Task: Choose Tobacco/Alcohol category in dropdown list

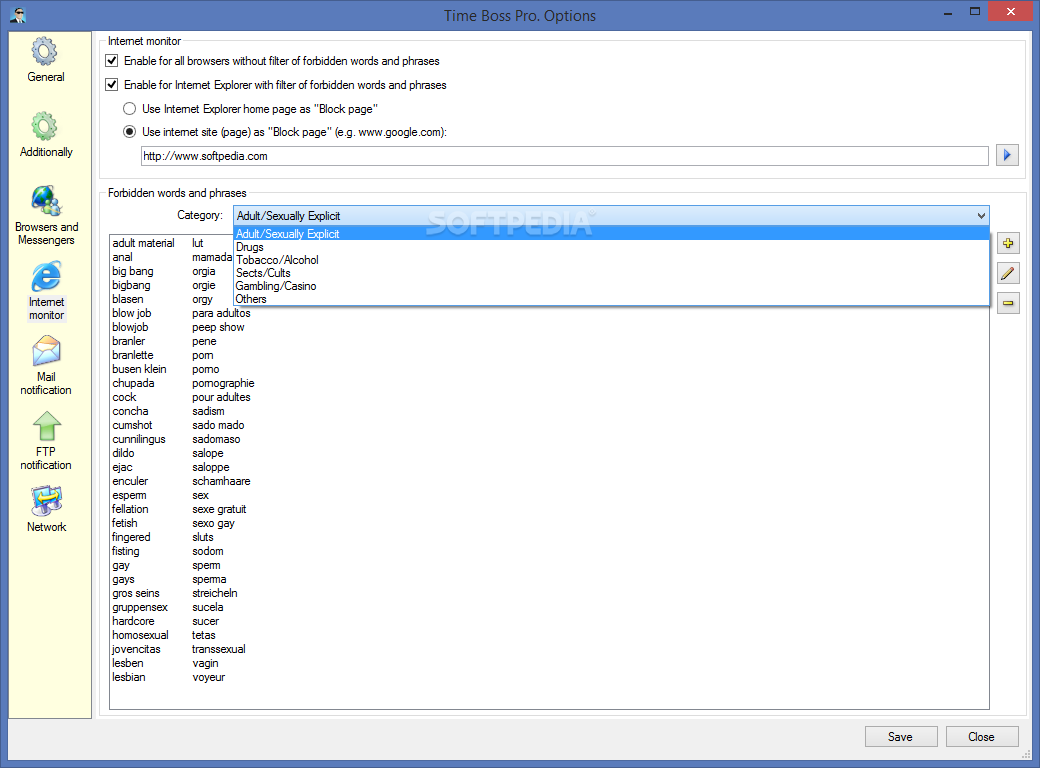Action: pos(611,260)
